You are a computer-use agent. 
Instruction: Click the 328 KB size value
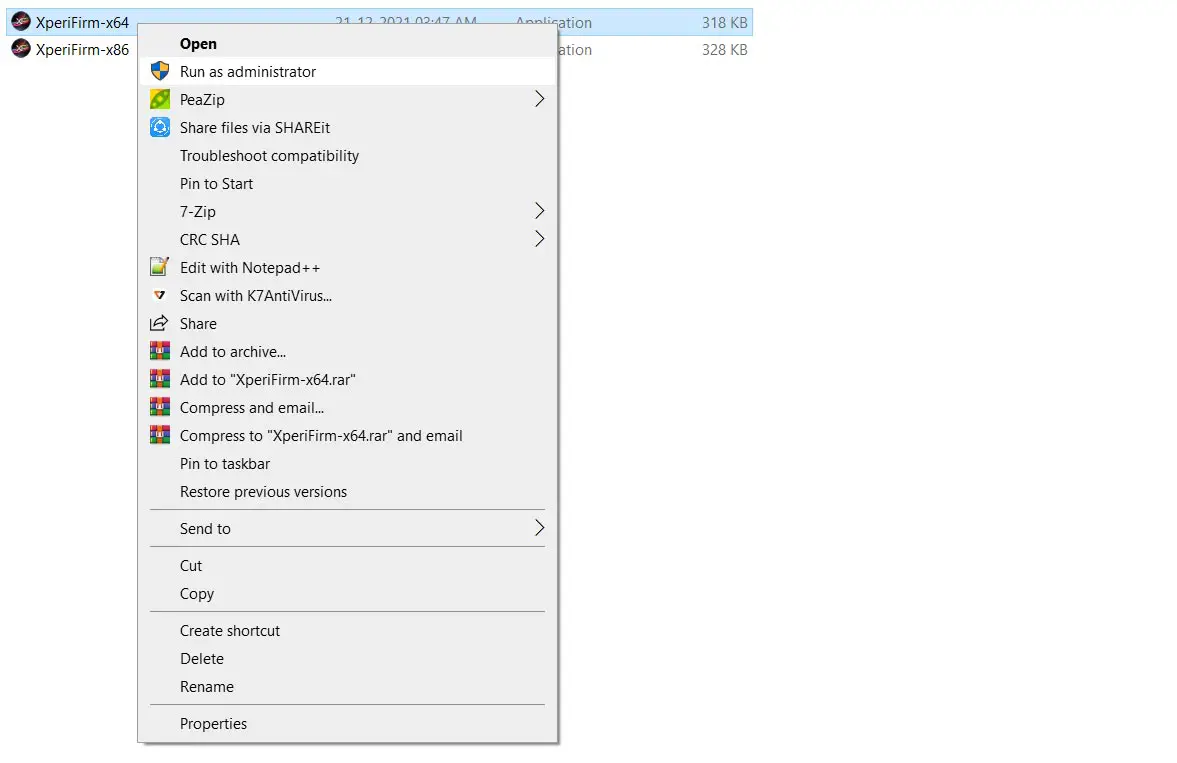click(x=724, y=50)
